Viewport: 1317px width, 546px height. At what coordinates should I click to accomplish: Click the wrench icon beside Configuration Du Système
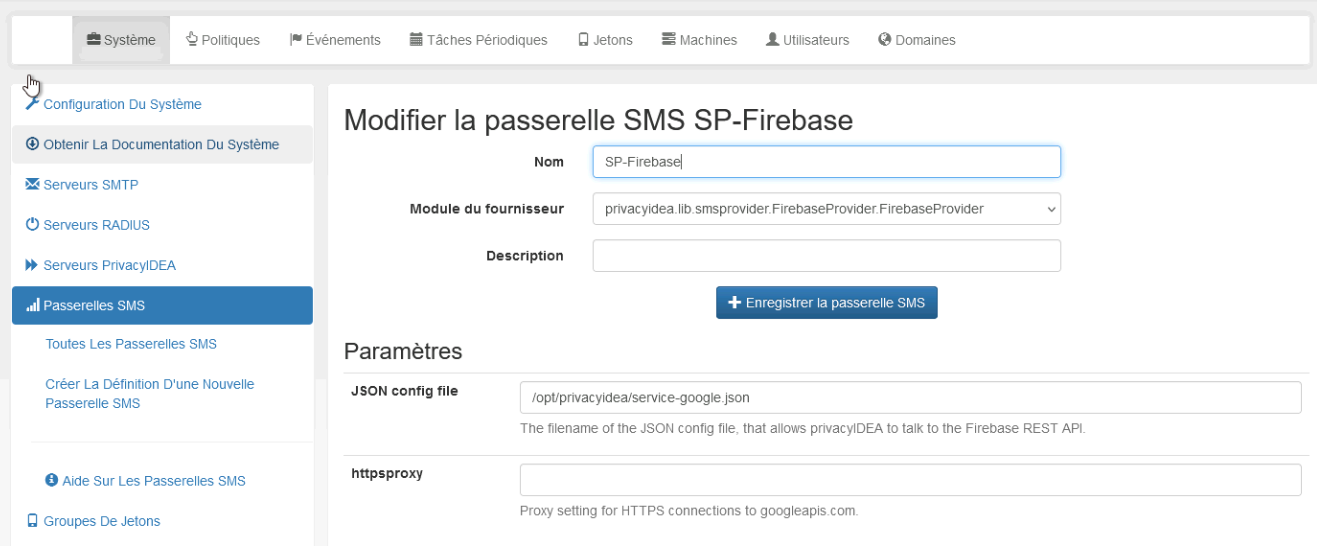point(32,104)
